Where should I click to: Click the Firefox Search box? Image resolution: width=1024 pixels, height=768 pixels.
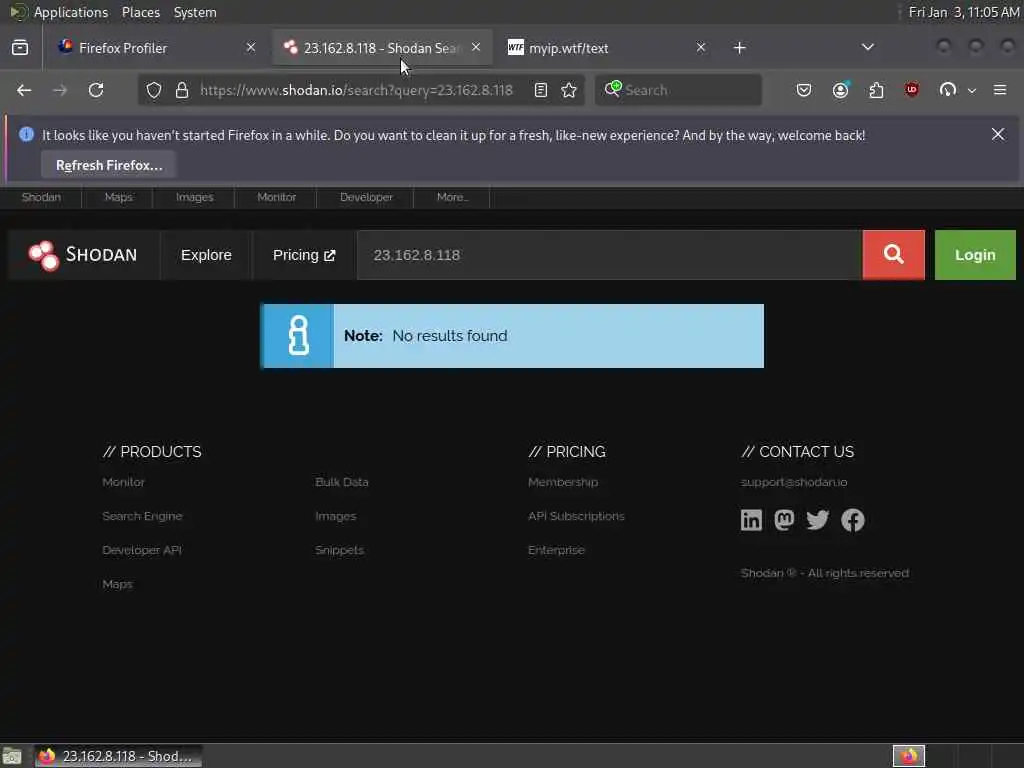(x=678, y=90)
